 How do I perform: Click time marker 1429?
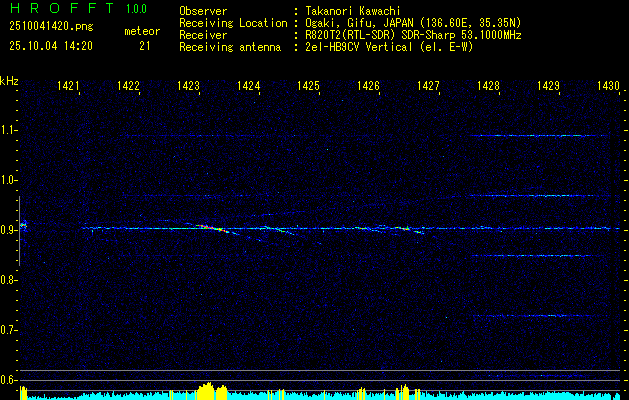point(548,85)
